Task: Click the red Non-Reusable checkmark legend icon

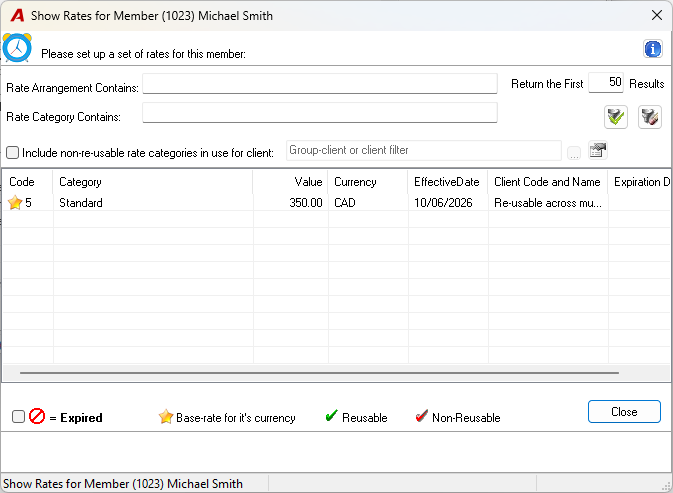Action: (x=421, y=415)
